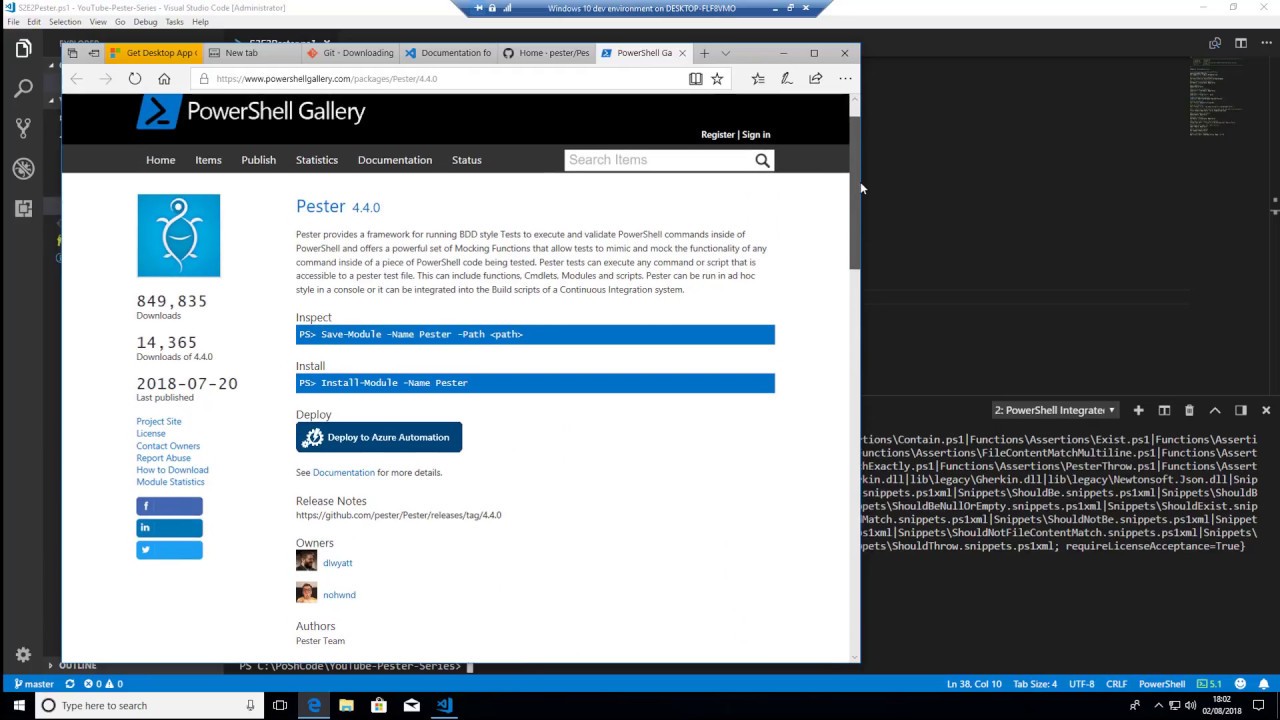Search gallery with magnifier icon
This screenshot has width=1280, height=720.
[x=762, y=160]
